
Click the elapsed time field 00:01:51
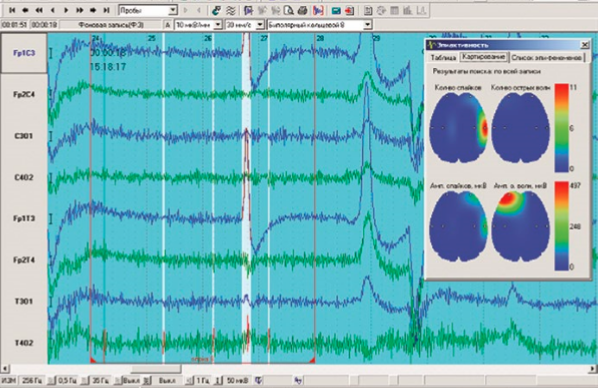(14, 25)
